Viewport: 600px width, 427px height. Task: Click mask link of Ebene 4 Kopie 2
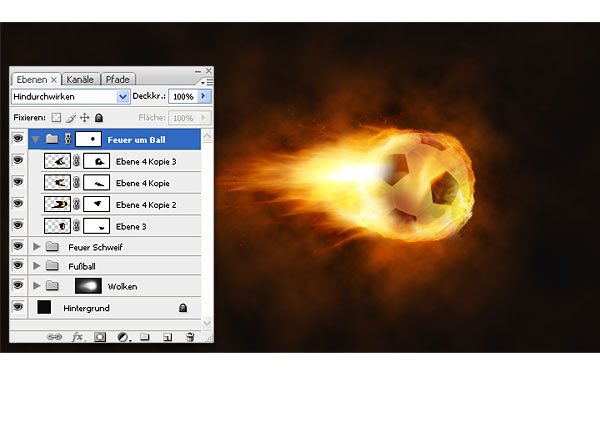pos(77,204)
